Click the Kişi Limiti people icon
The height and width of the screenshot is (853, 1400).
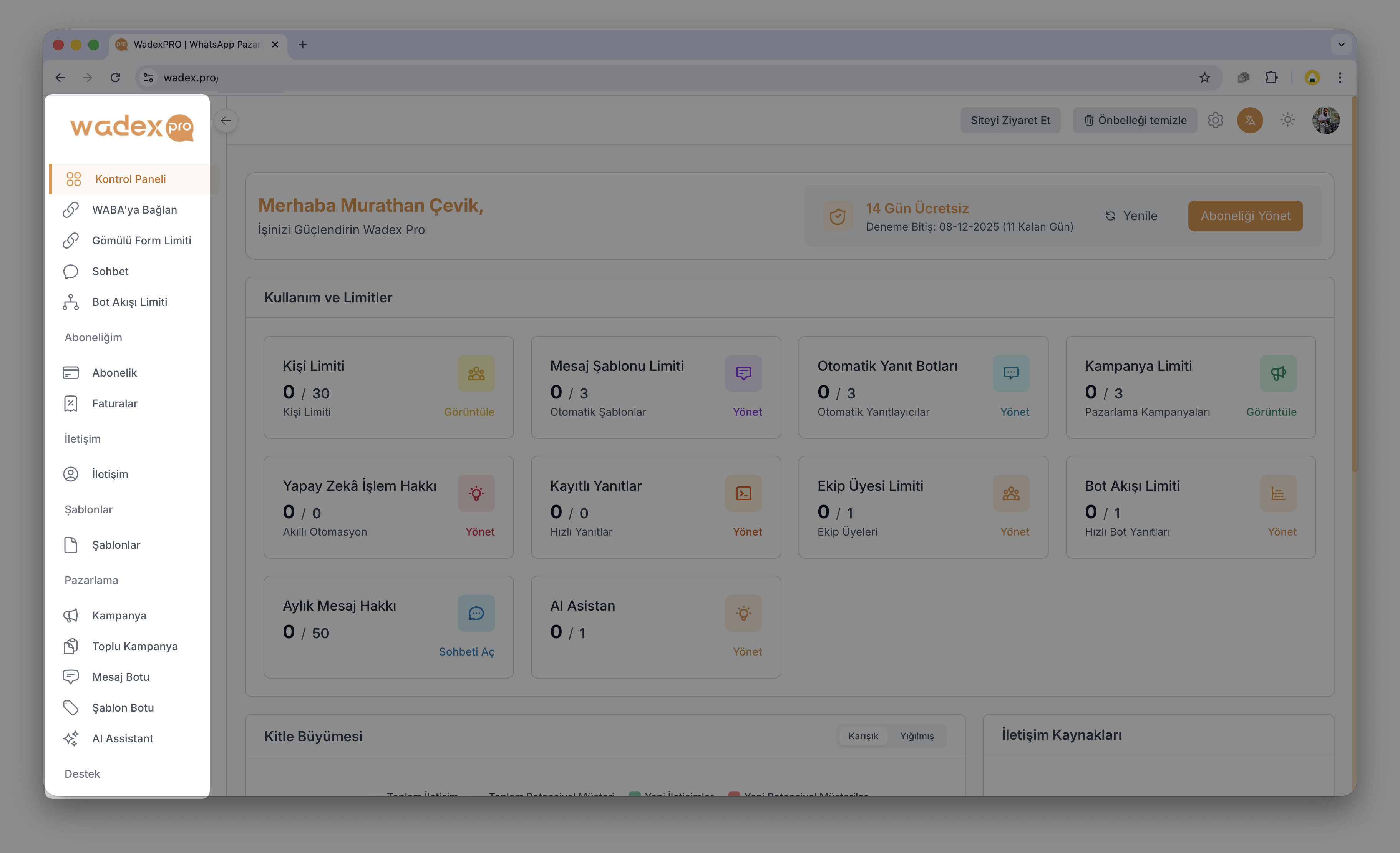476,373
